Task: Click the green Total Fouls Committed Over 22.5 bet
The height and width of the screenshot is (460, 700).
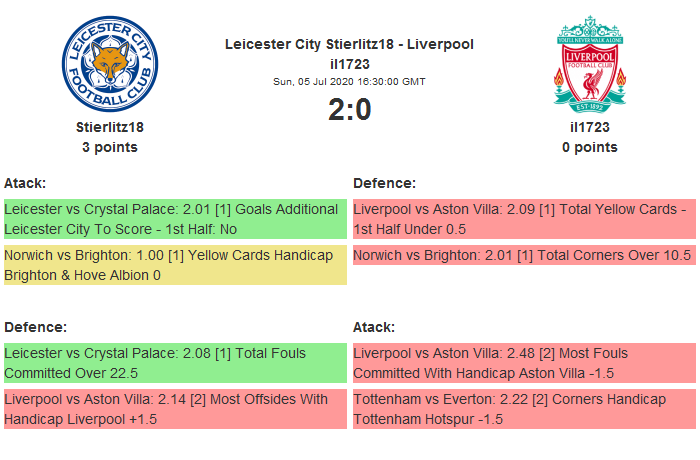Action: pos(175,363)
